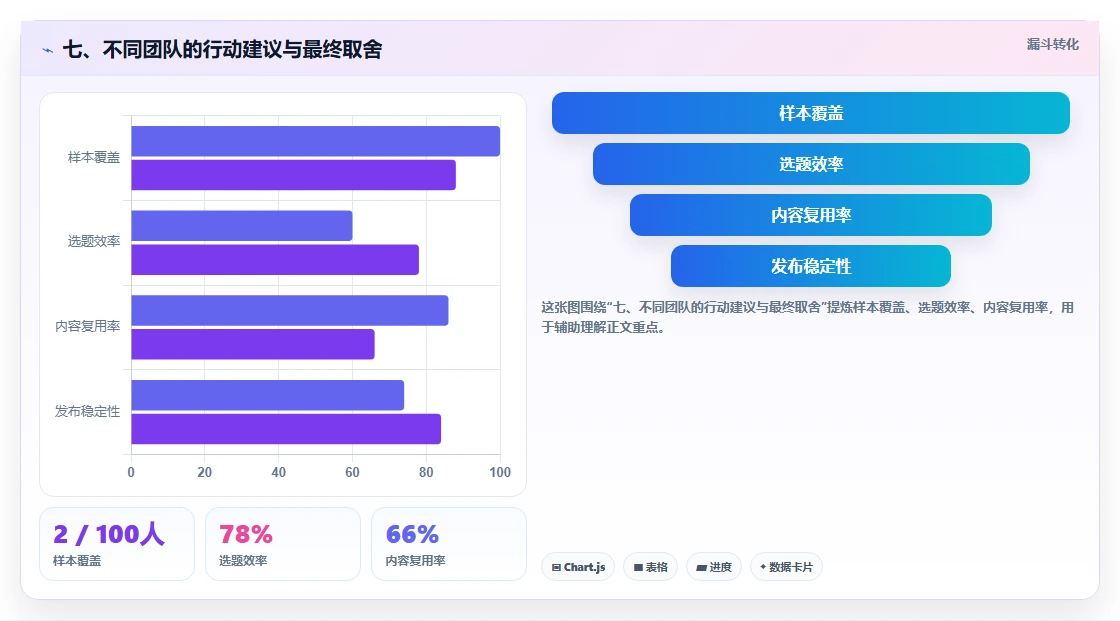Viewport: 1120px width, 621px height.
Task: Select the 选题效率 funnel stage
Action: (x=811, y=164)
